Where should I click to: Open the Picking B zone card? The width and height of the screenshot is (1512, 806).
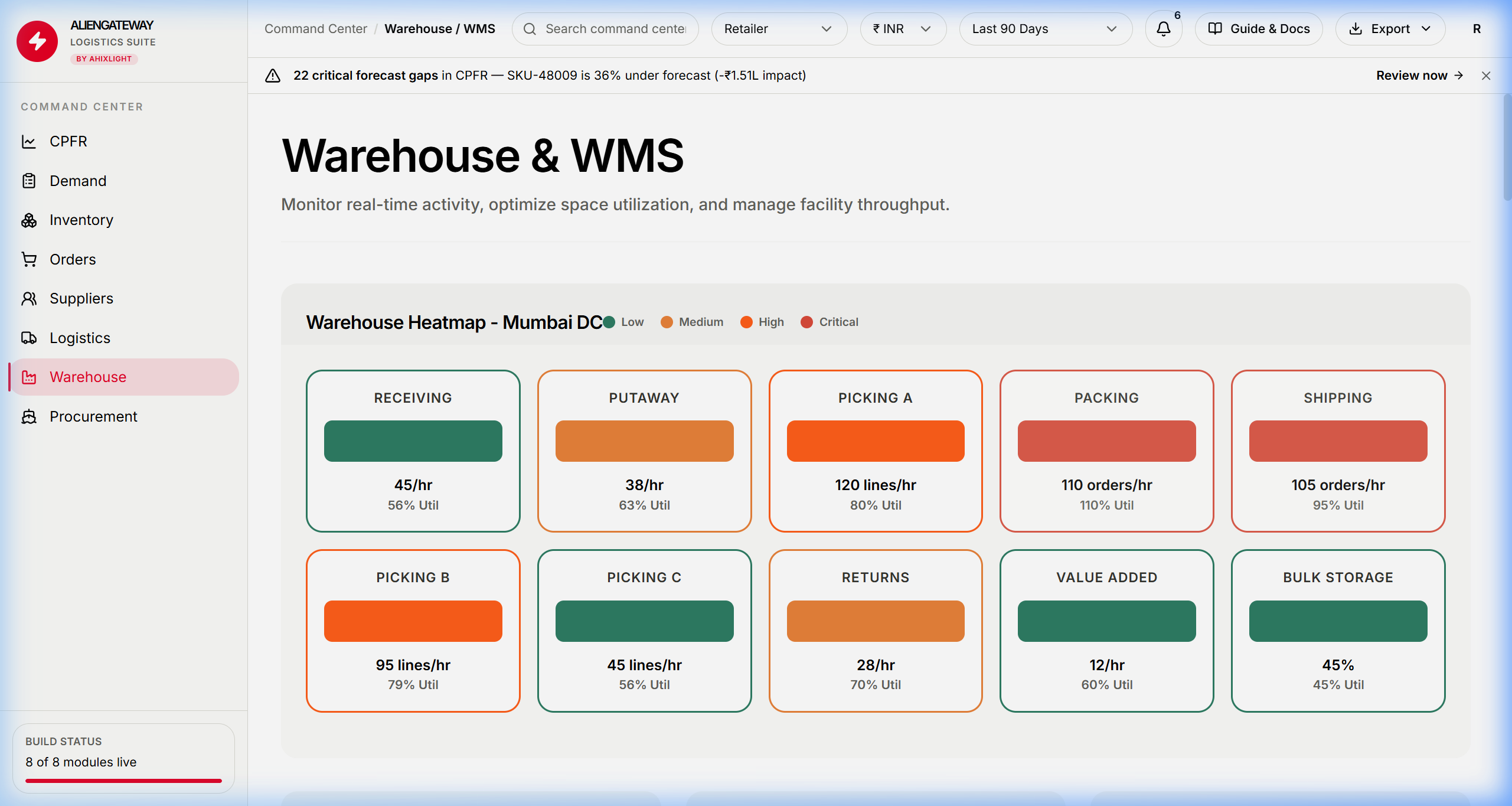pyautogui.click(x=413, y=631)
